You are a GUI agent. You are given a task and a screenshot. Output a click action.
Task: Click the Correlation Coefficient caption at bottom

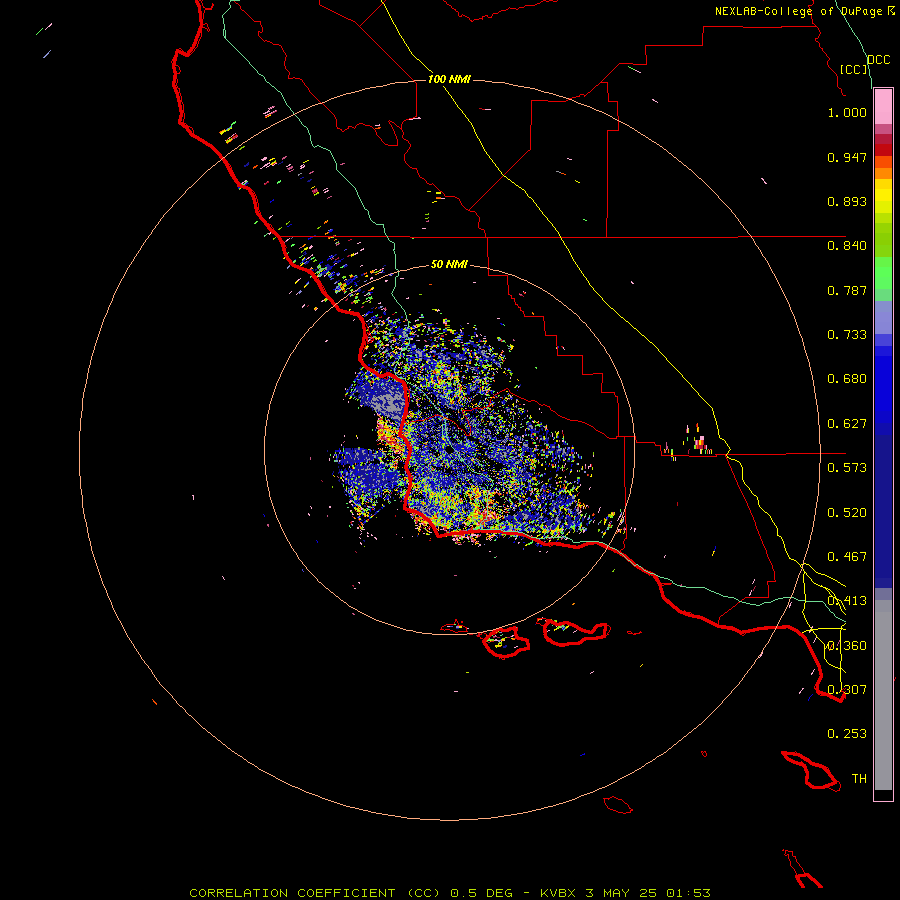(450, 893)
